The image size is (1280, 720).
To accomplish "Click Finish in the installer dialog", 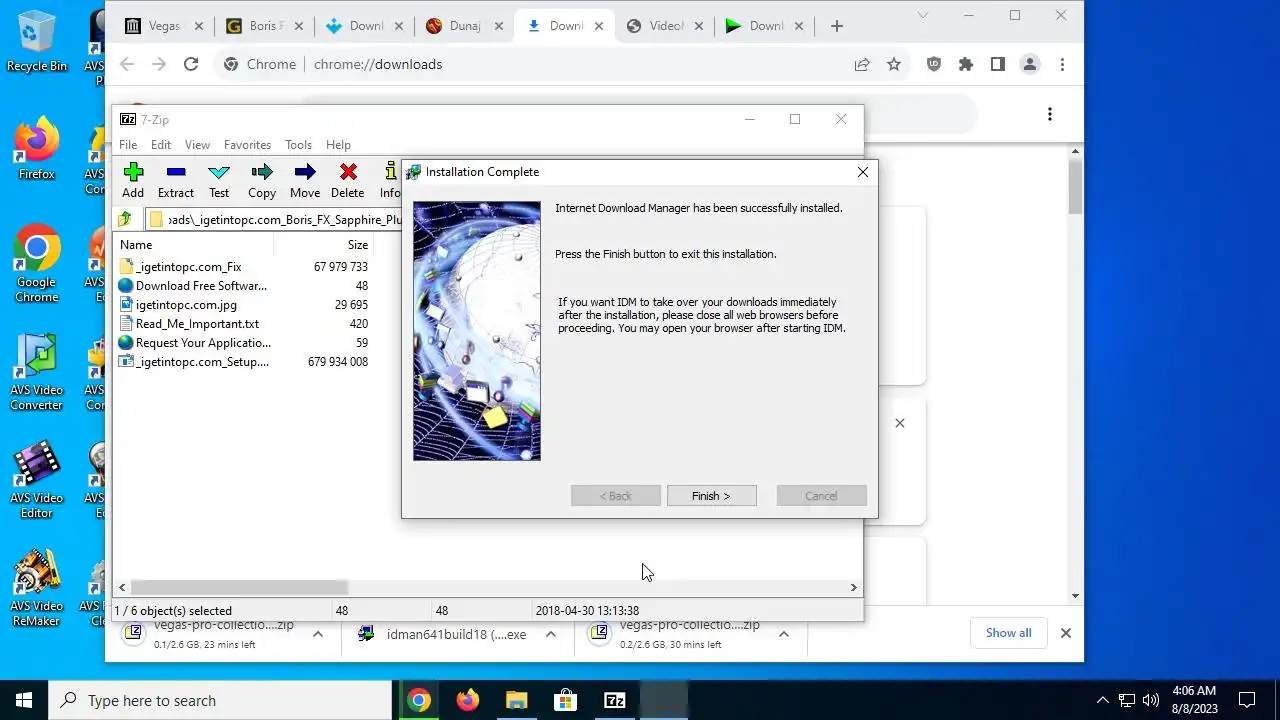I will [711, 496].
